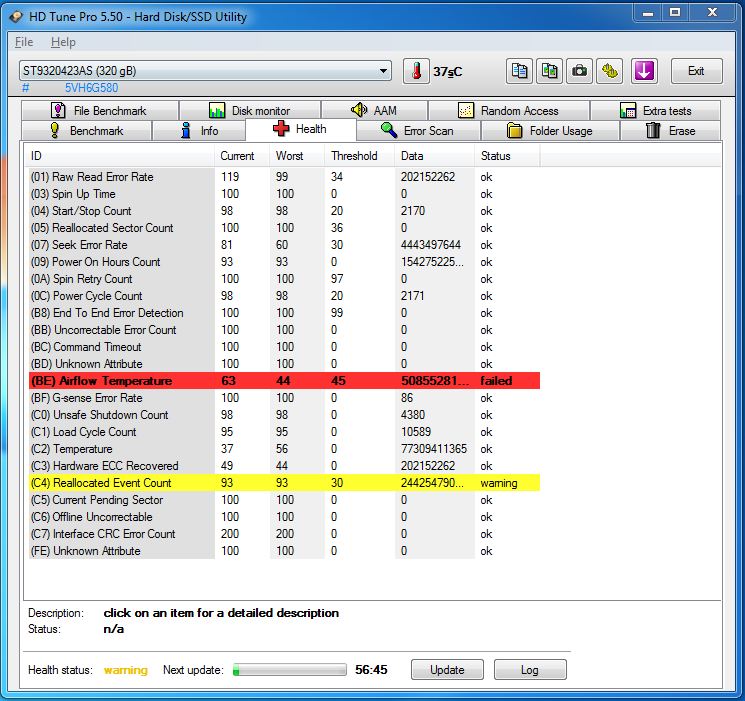Select the (C3) Hardware ECC Recovered row
Viewport: 745px width, 701px height.
[x=284, y=466]
